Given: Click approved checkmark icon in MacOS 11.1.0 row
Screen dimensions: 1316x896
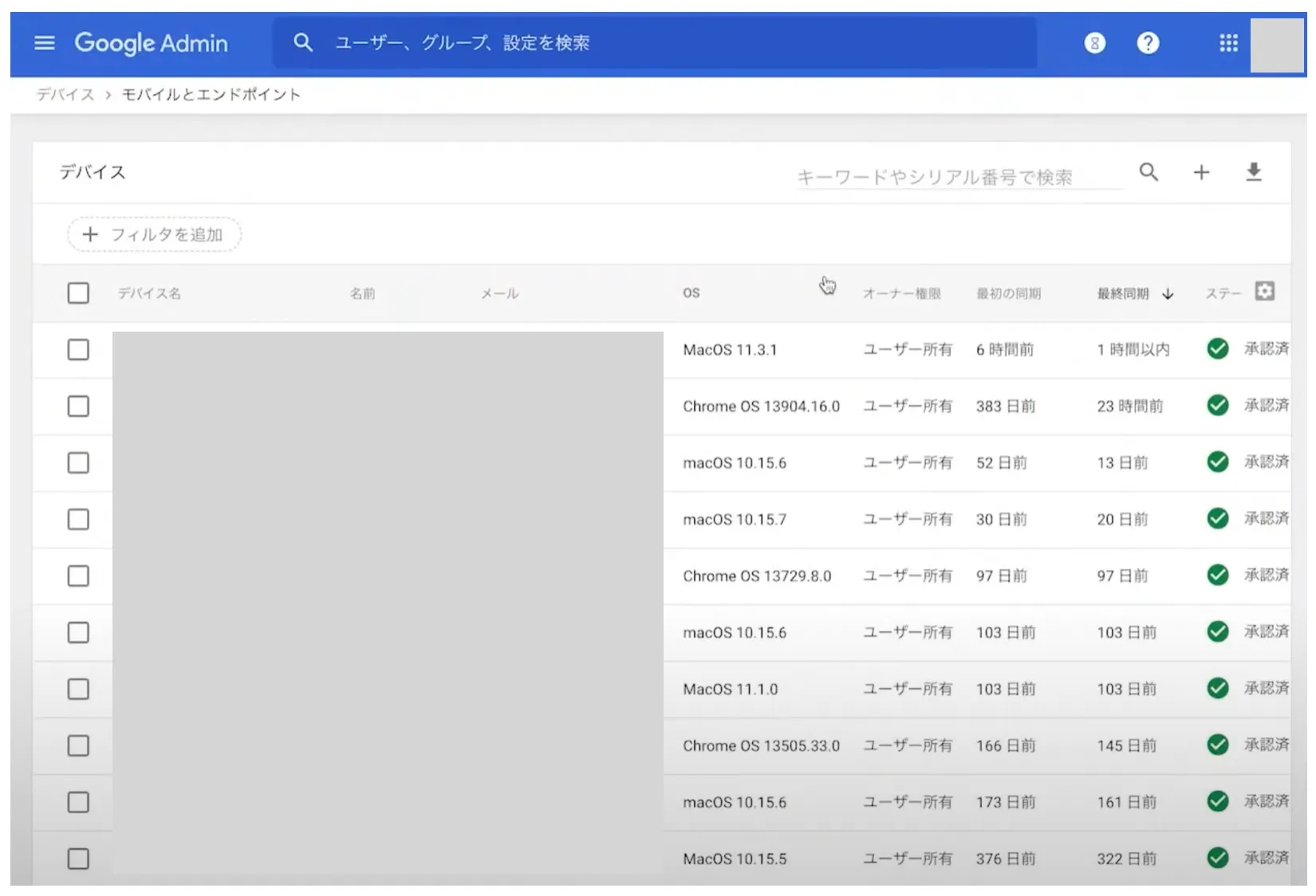Looking at the screenshot, I should point(1218,688).
